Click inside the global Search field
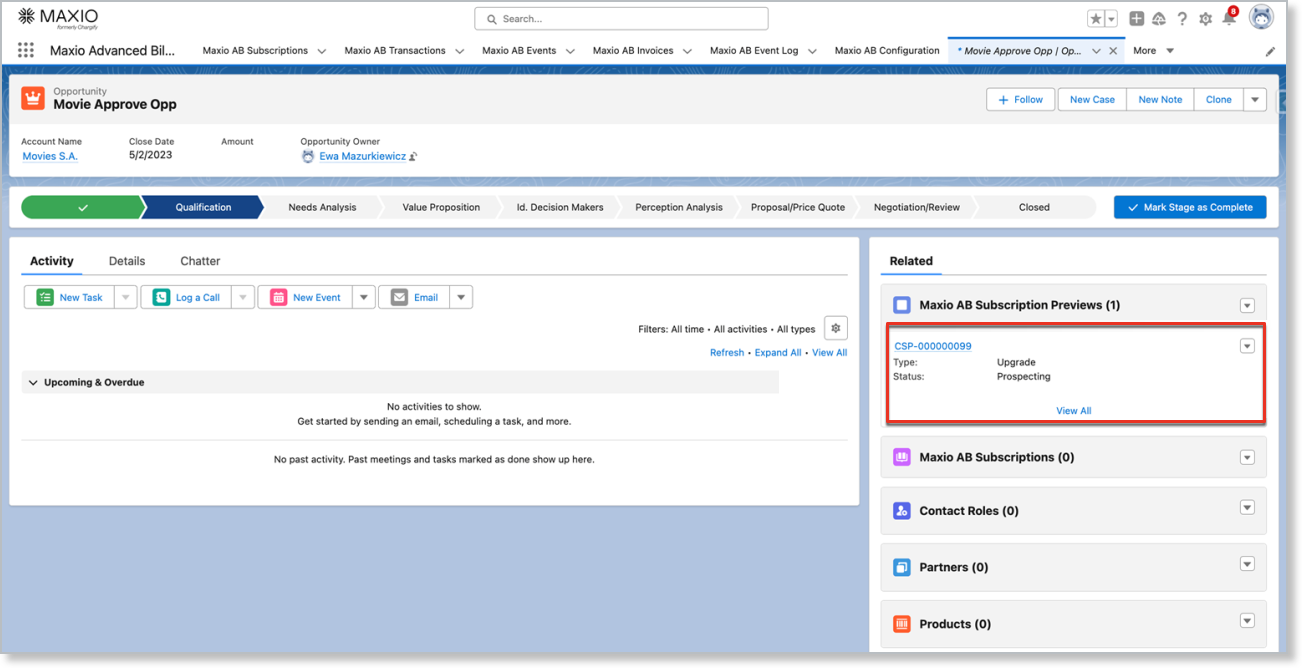 pos(620,18)
